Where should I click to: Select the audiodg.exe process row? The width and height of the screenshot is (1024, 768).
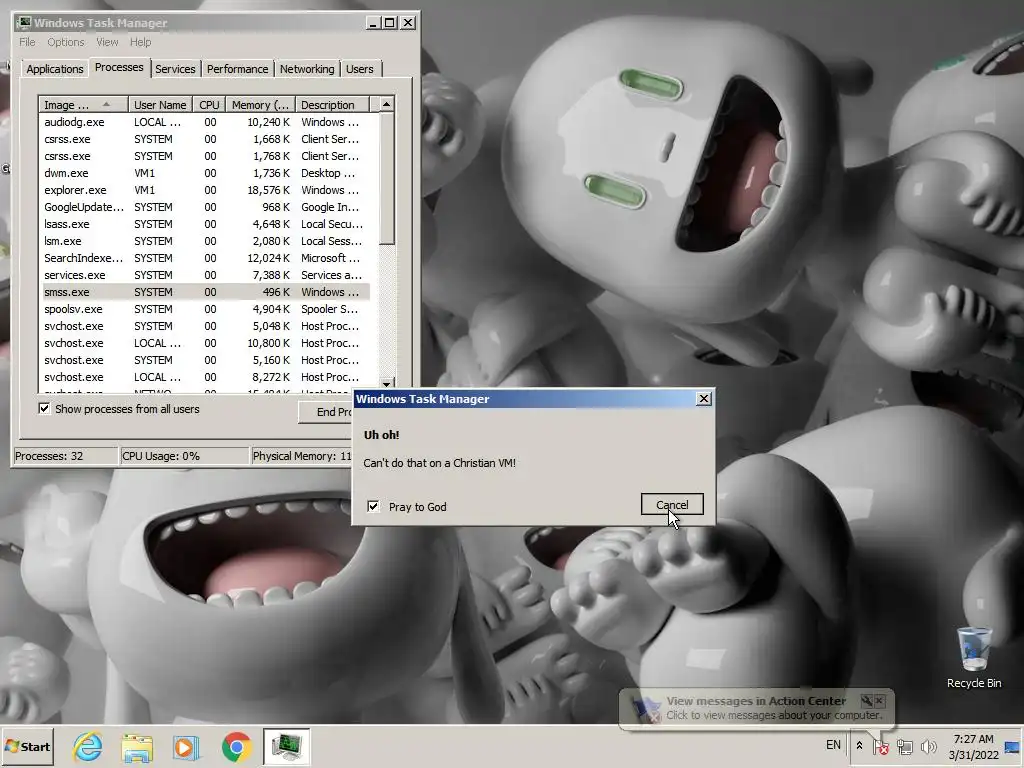pyautogui.click(x=206, y=122)
